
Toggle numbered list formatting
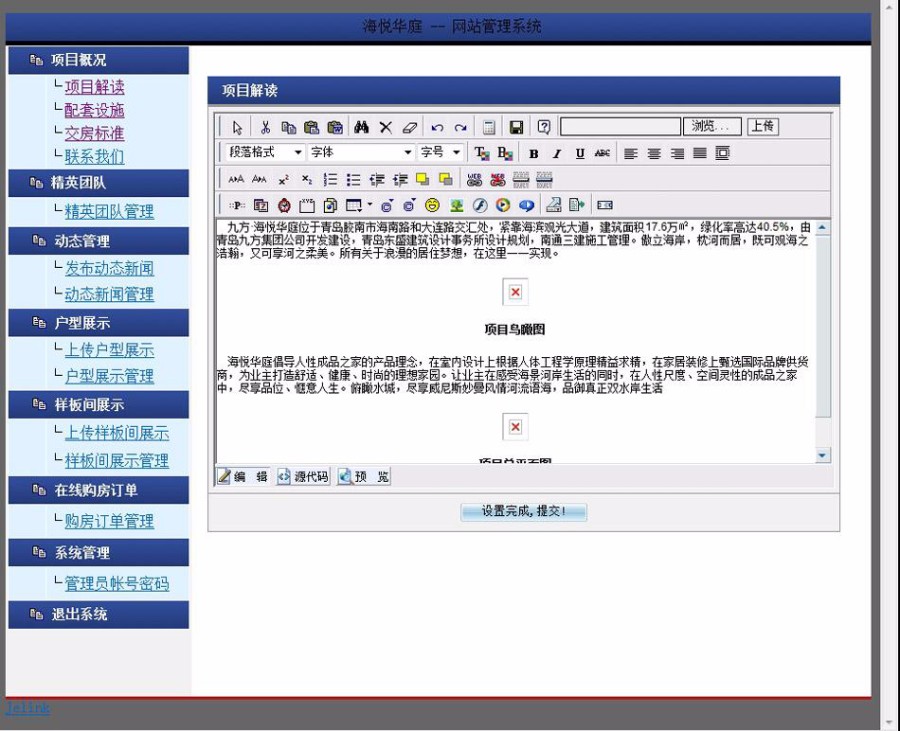coord(331,180)
